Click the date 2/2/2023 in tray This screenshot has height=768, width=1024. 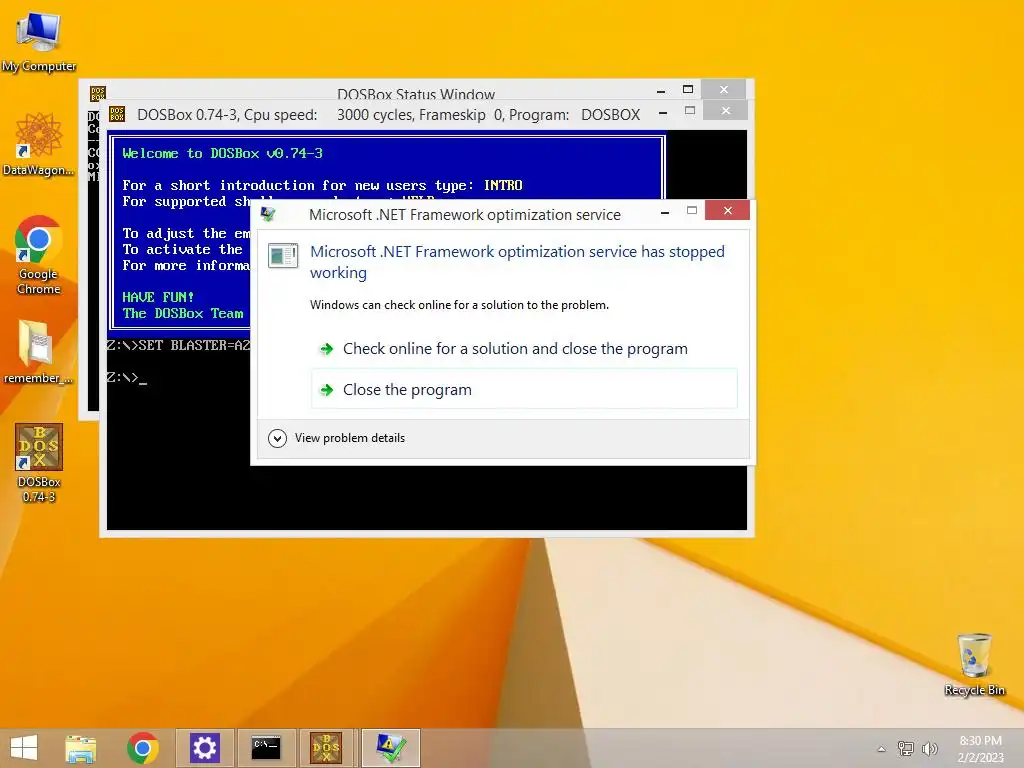point(980,758)
